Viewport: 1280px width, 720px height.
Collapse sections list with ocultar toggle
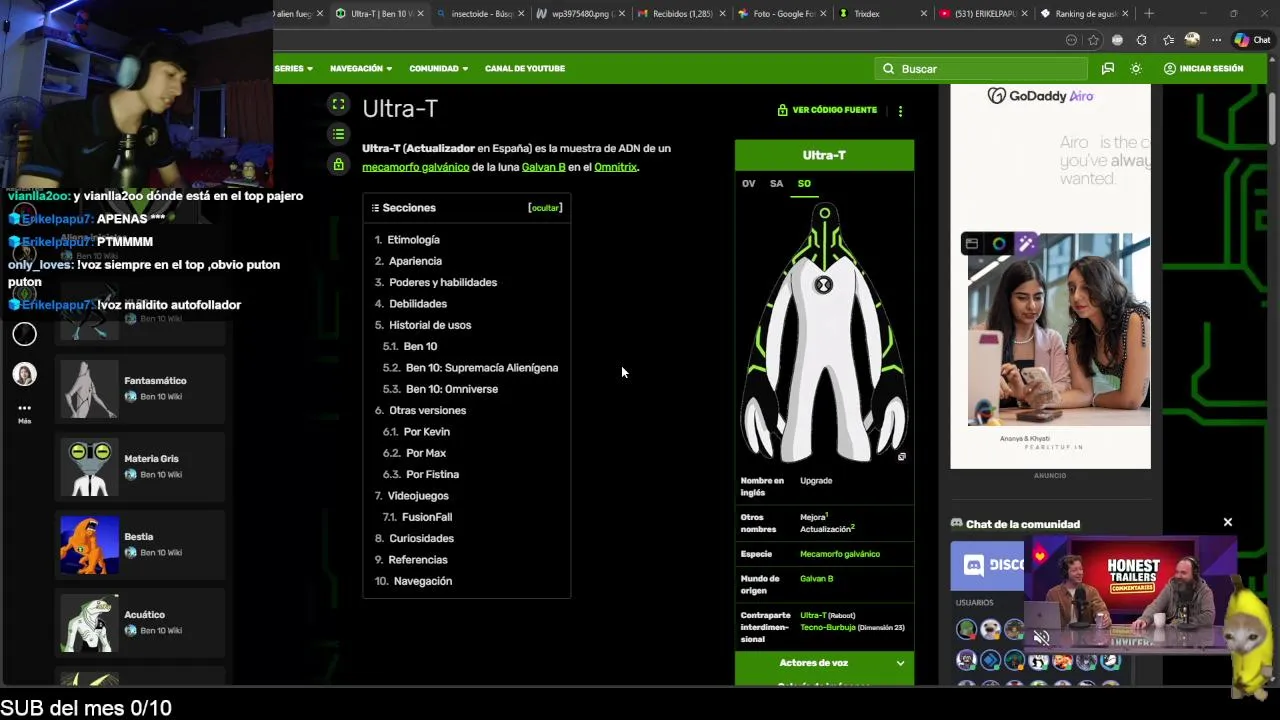[x=545, y=208]
